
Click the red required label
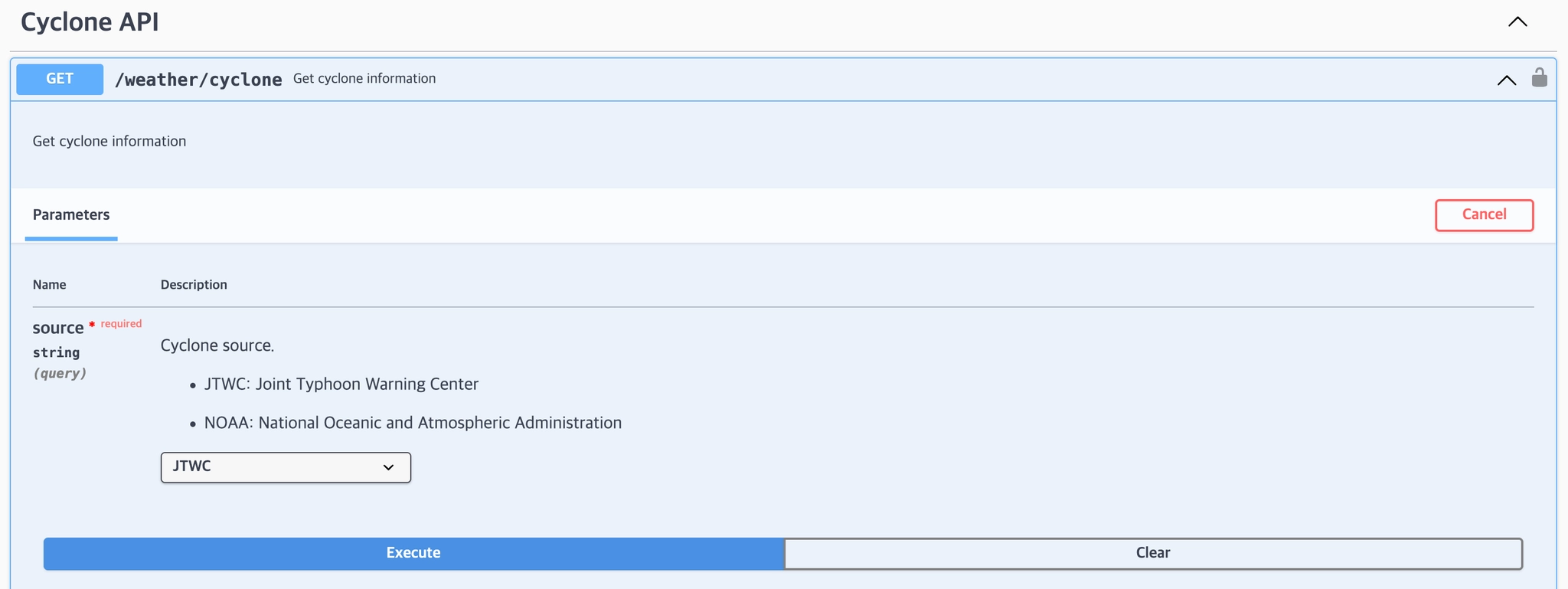coord(121,324)
